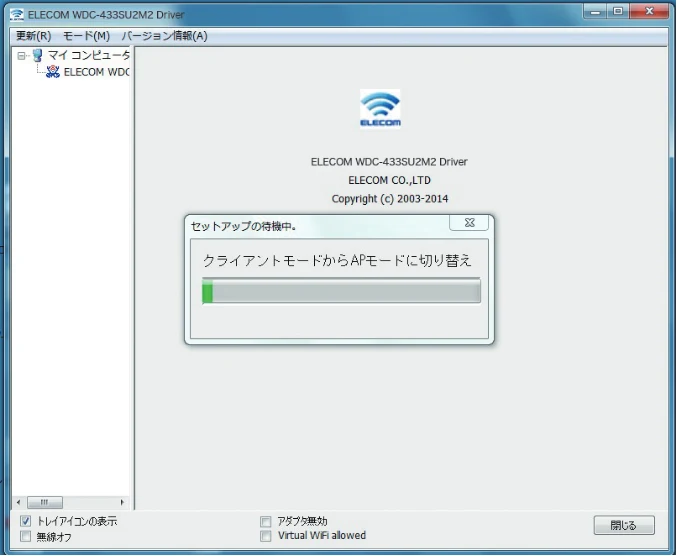Click the ELECOM Wi-Fi logo image

[x=380, y=109]
